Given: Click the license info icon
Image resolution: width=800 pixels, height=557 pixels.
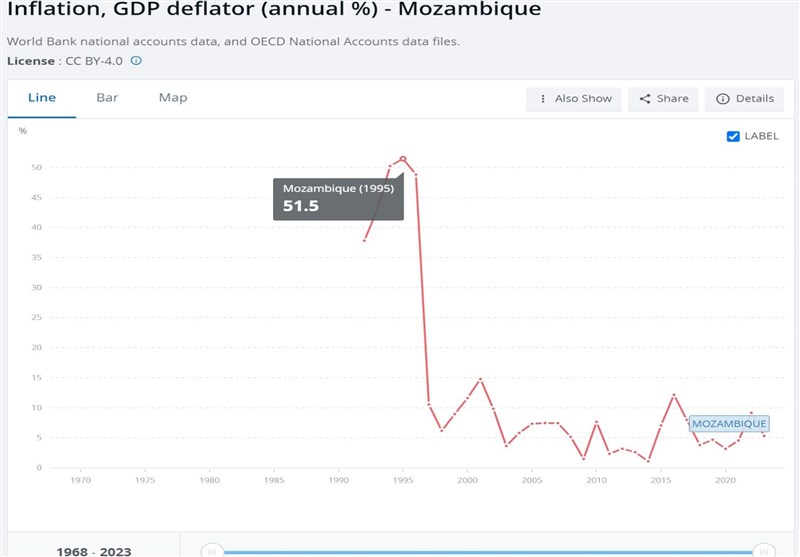Looking at the screenshot, I should (136, 61).
